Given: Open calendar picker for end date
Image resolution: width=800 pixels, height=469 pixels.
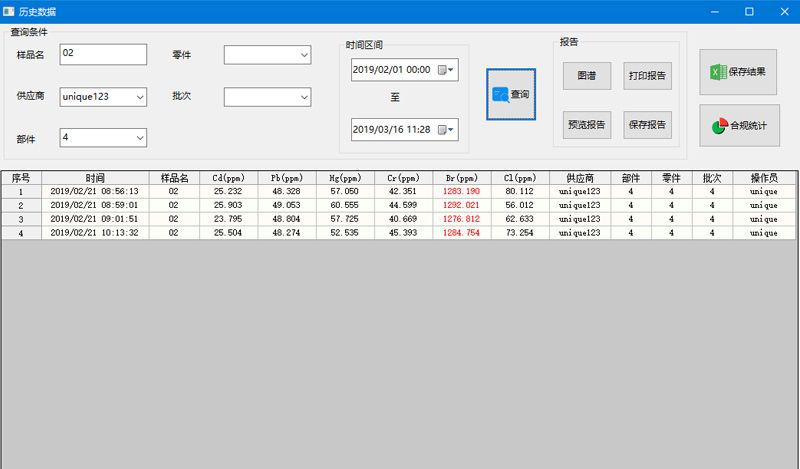Looking at the screenshot, I should [x=446, y=129].
